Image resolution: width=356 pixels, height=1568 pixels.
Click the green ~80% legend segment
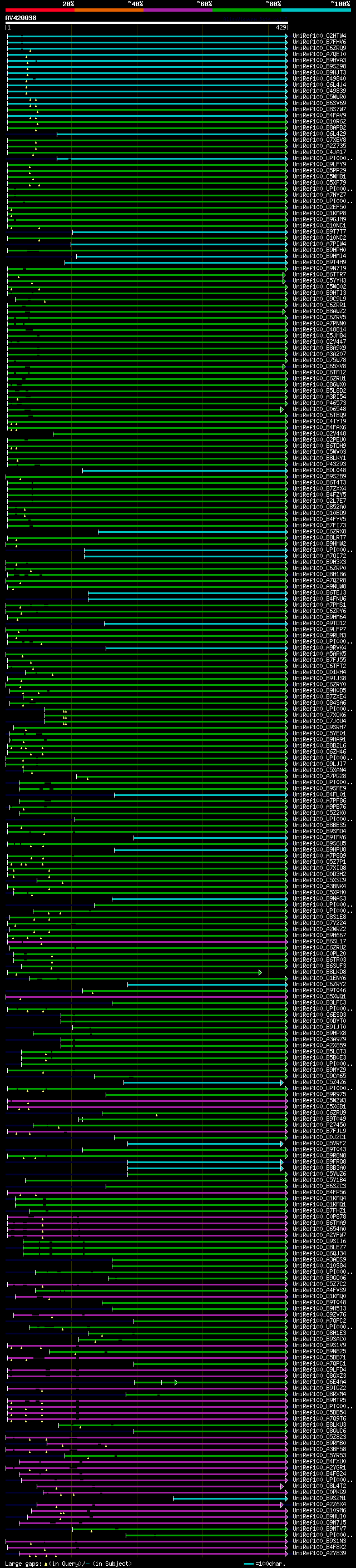(247, 10)
